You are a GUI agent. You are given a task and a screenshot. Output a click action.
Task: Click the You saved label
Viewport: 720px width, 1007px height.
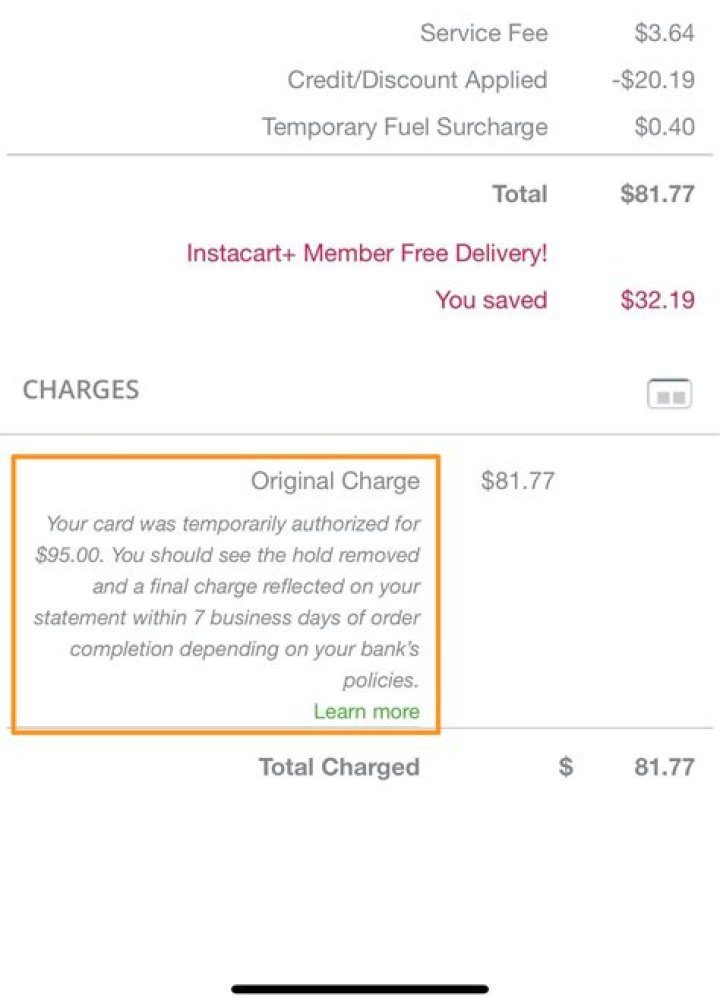click(491, 300)
